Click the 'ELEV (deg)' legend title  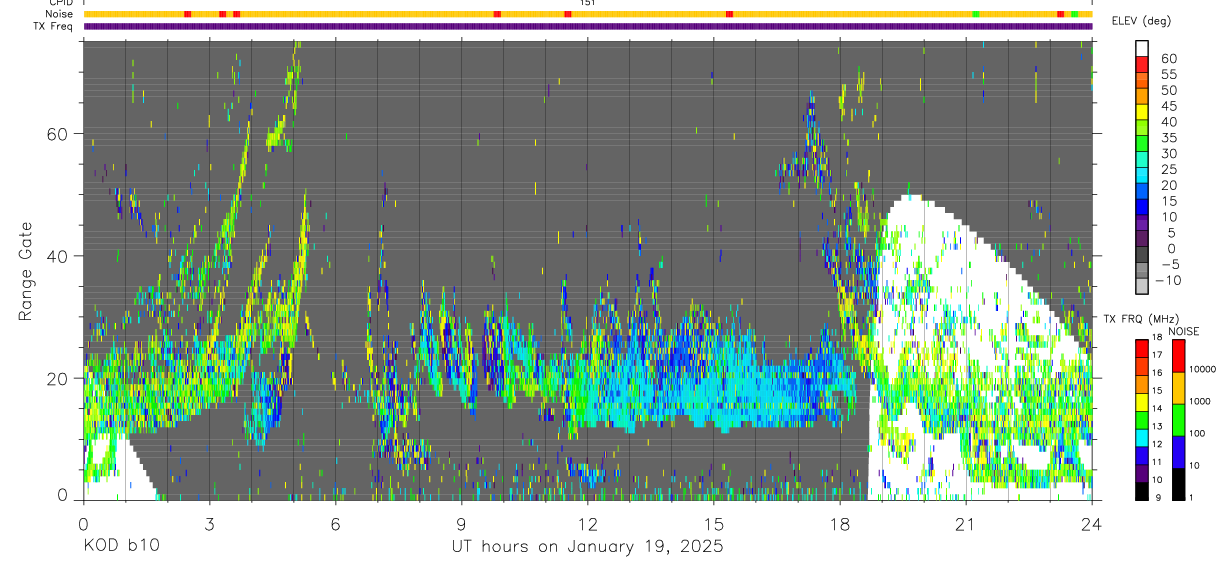[1142, 21]
